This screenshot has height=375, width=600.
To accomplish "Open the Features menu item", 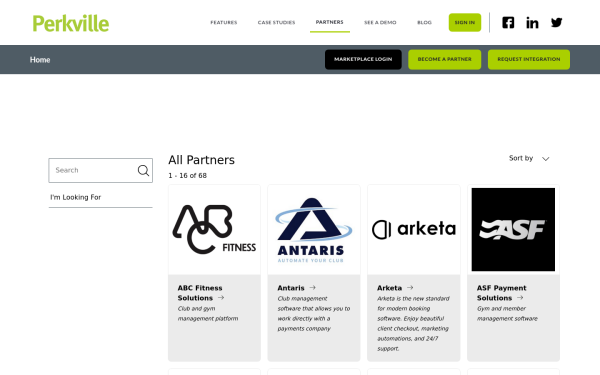I will click(x=224, y=23).
